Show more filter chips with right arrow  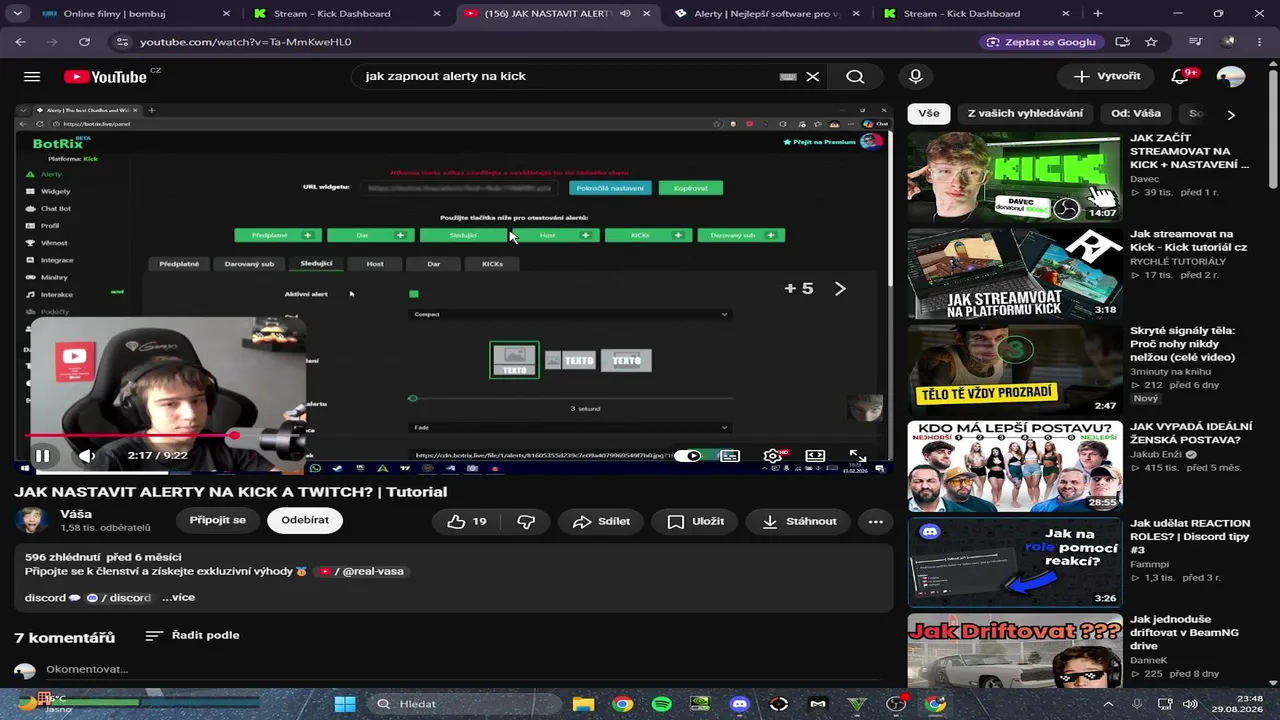point(1231,115)
